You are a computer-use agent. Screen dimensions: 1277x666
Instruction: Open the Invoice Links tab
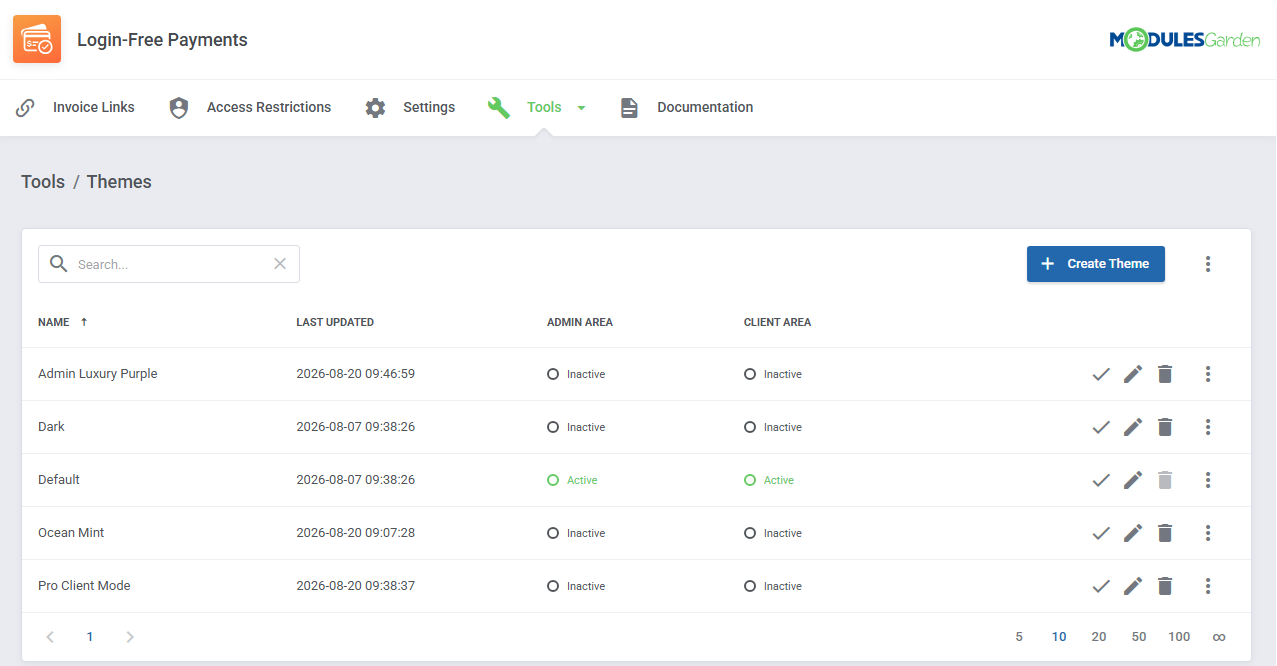pyautogui.click(x=75, y=107)
